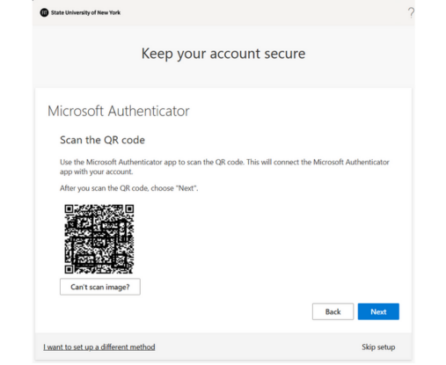Viewport: 446px width, 365px height.
Task: Click the gray header bar beside the university name
Action: point(263,13)
